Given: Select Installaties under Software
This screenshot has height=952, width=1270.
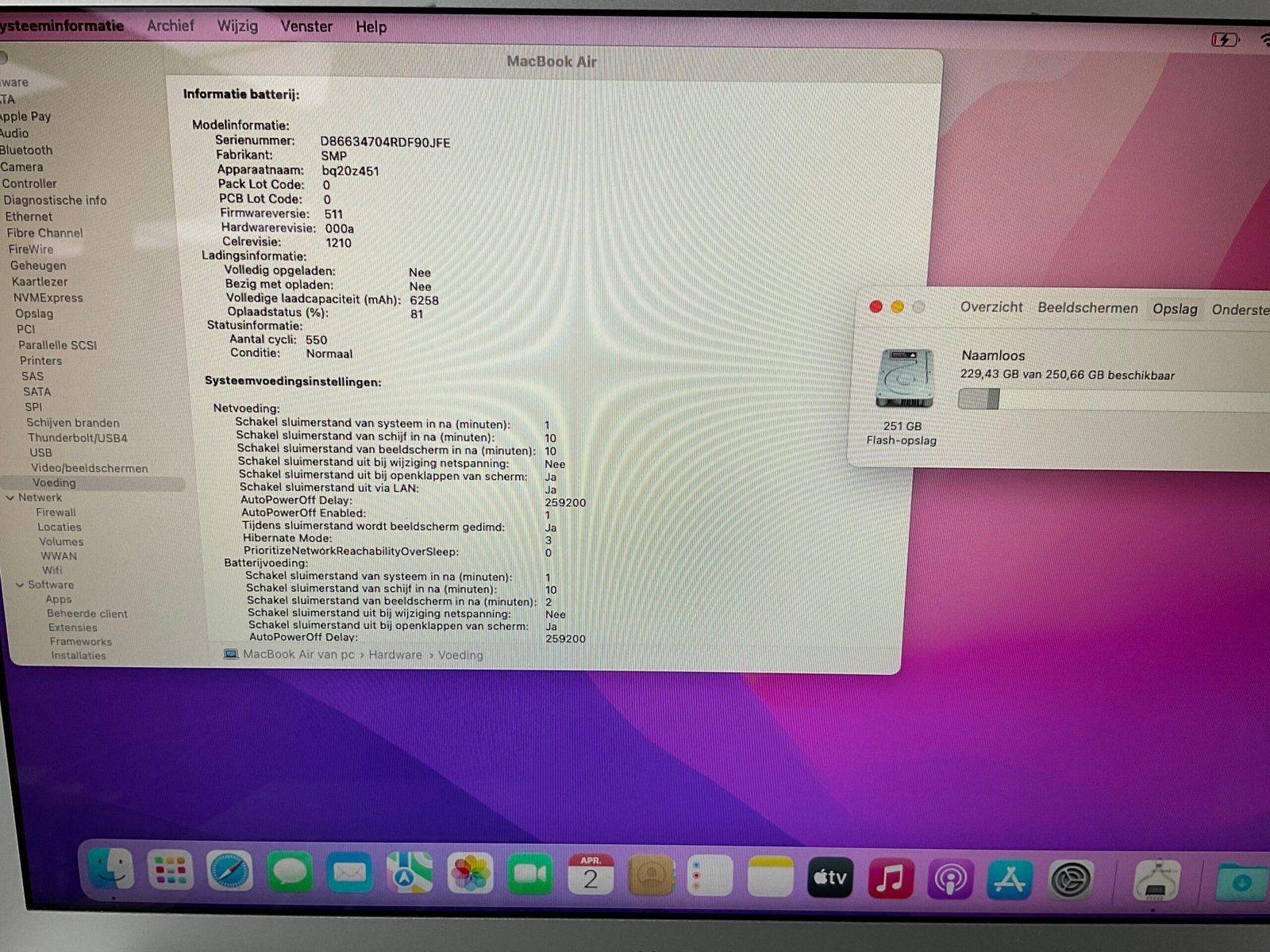Looking at the screenshot, I should [x=78, y=655].
